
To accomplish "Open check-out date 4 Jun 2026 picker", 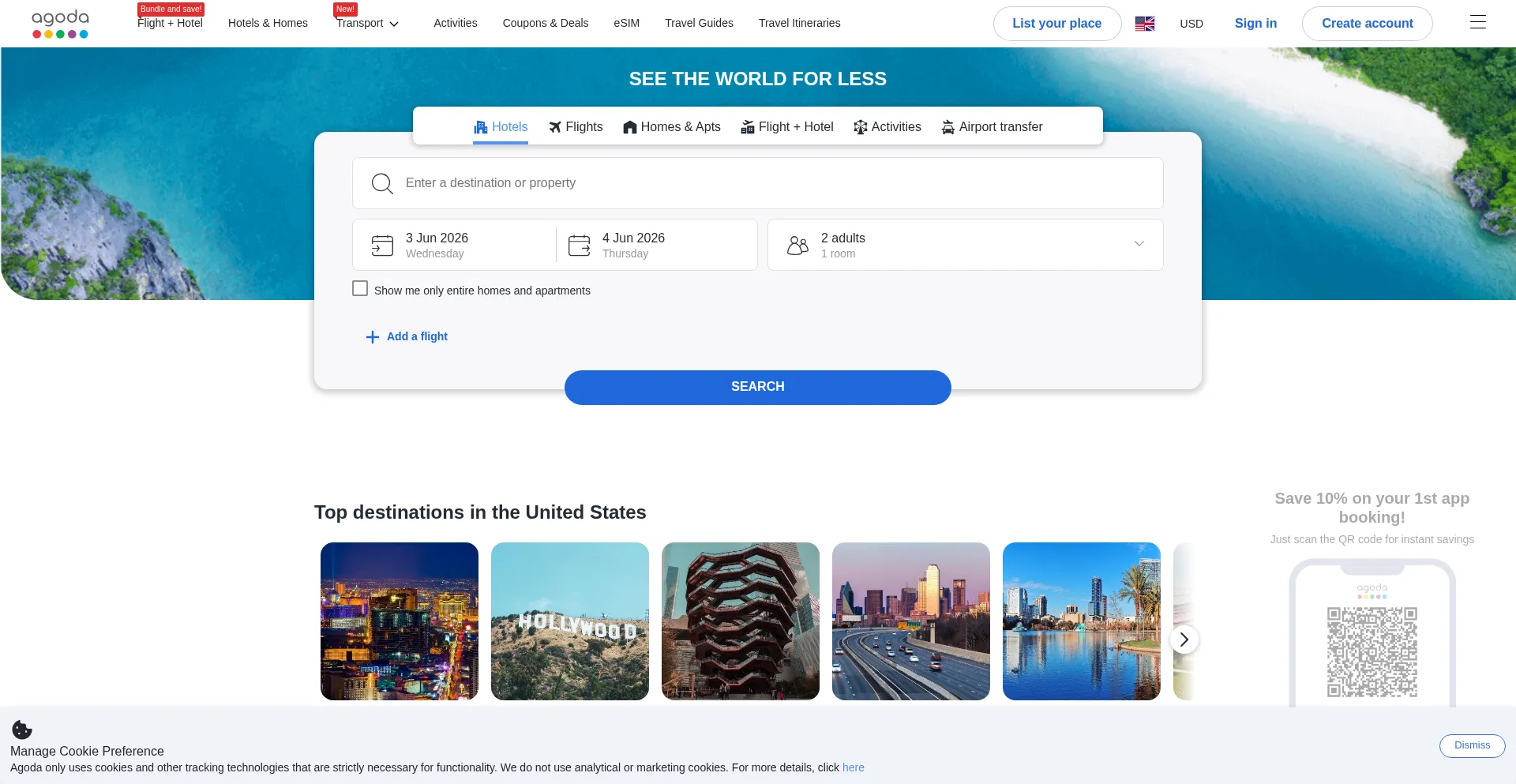I will tap(656, 245).
